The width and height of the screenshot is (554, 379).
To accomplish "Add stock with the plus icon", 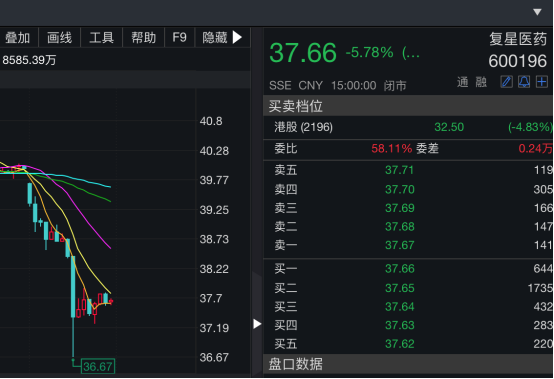I will coord(542,82).
